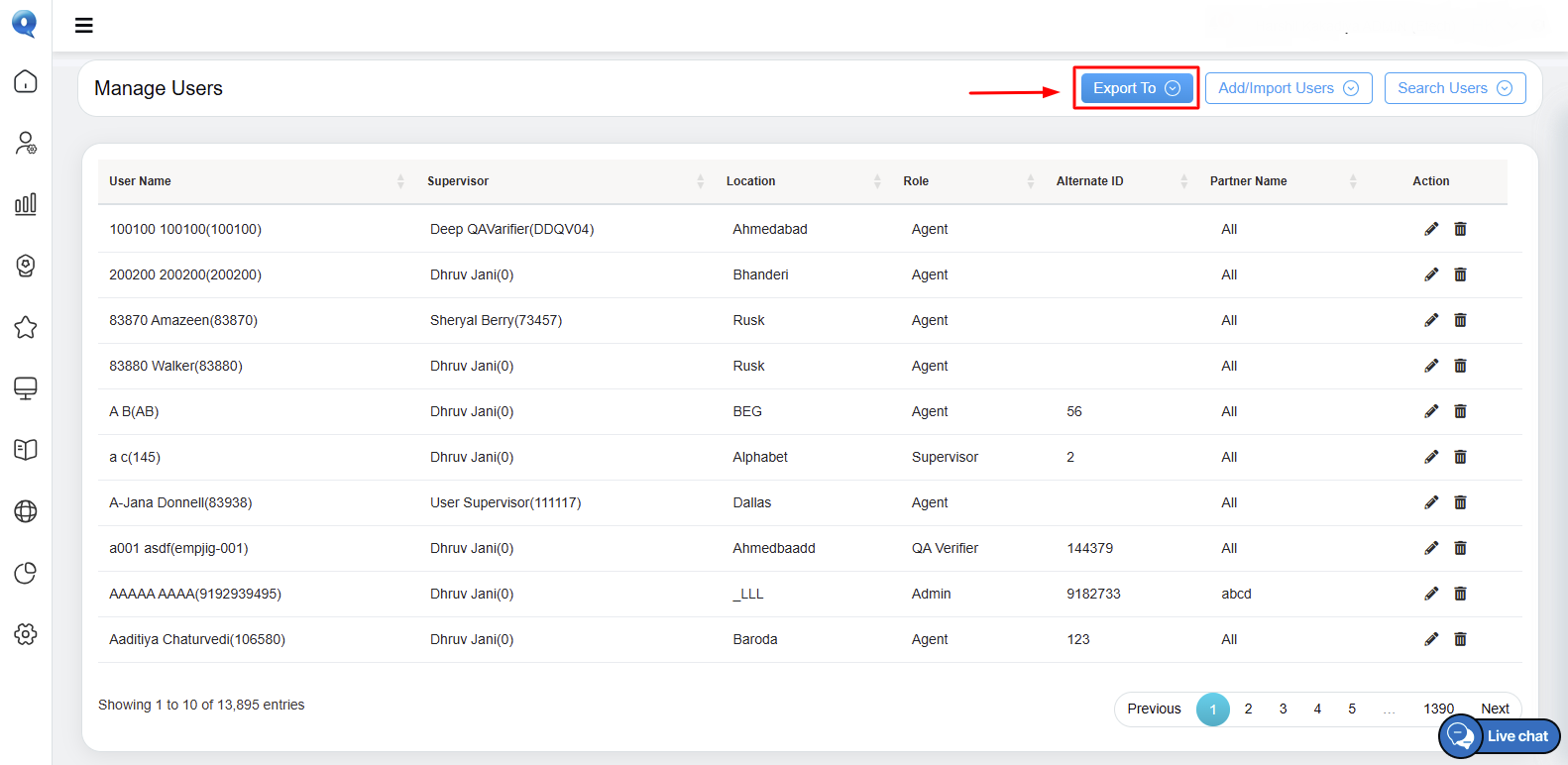
Task: Click supervisor Deep QAVarifier(DDQV04)
Action: pyautogui.click(x=511, y=229)
